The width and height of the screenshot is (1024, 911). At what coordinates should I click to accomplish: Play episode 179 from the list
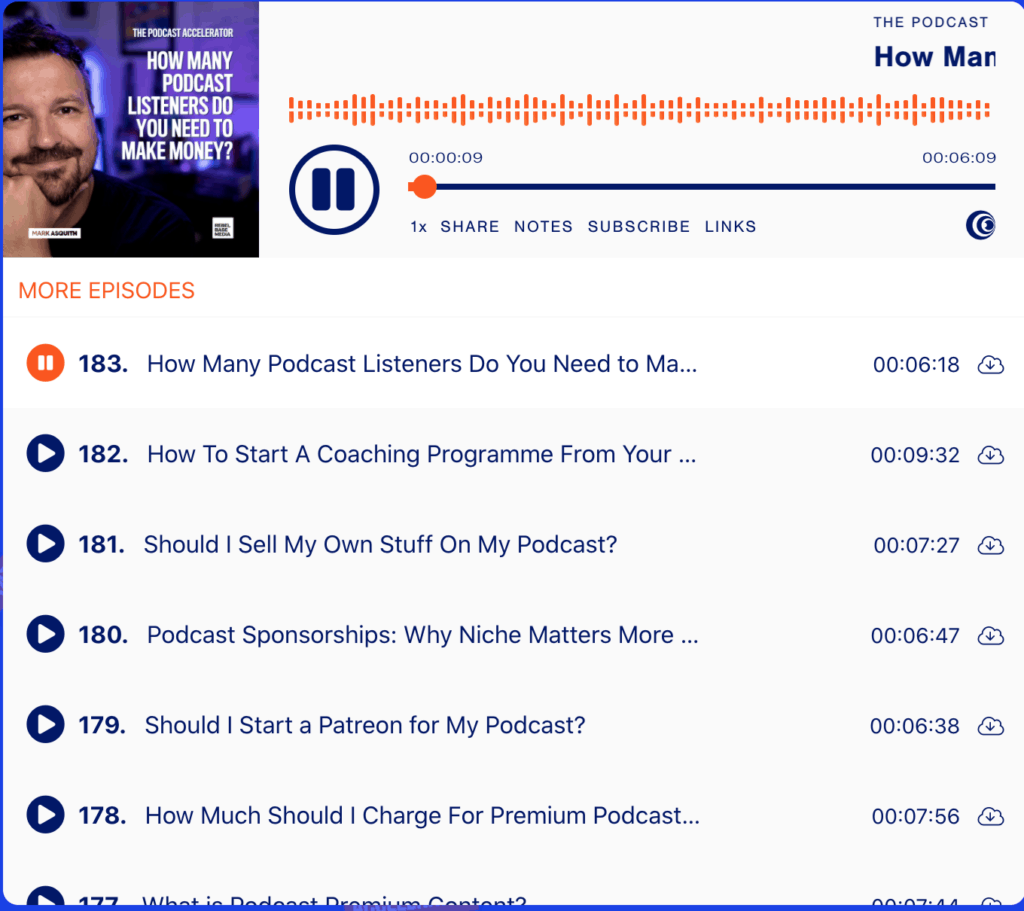tap(45, 725)
